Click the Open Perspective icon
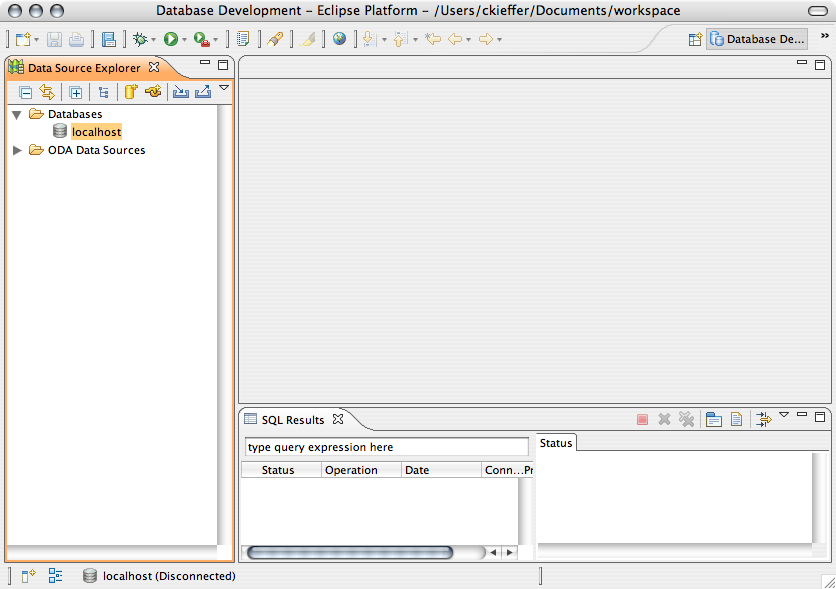Viewport: 836px width, 589px height. pyautogui.click(x=695, y=39)
